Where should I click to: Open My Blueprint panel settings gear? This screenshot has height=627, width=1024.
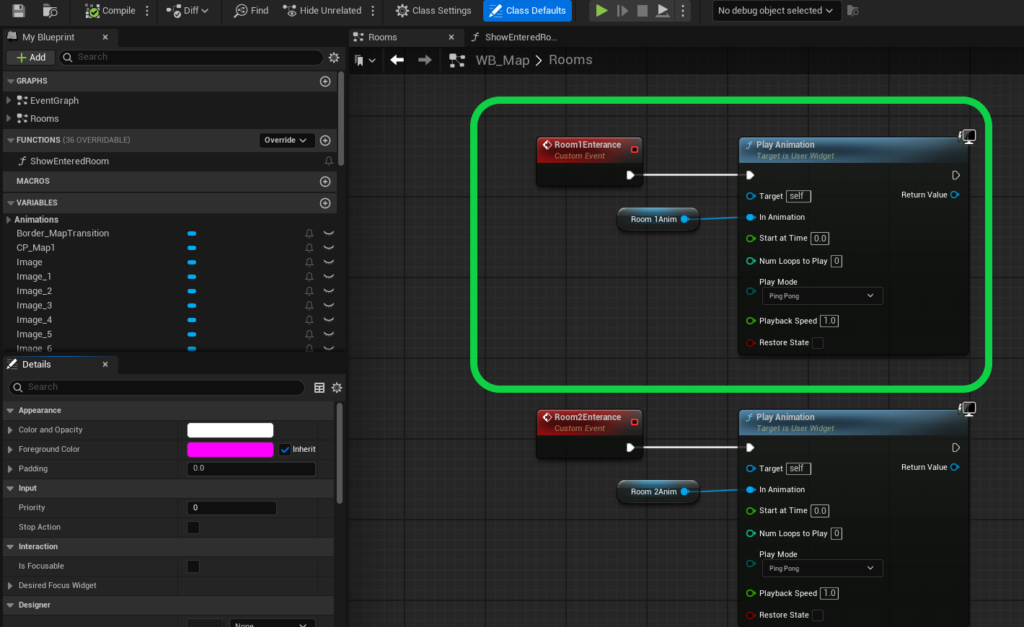334,58
